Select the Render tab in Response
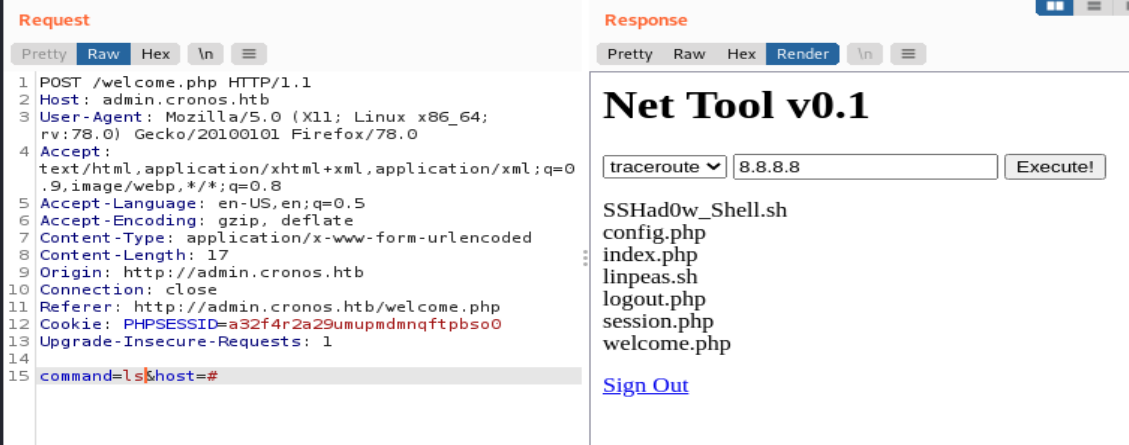The image size is (1129, 445). 803,54
